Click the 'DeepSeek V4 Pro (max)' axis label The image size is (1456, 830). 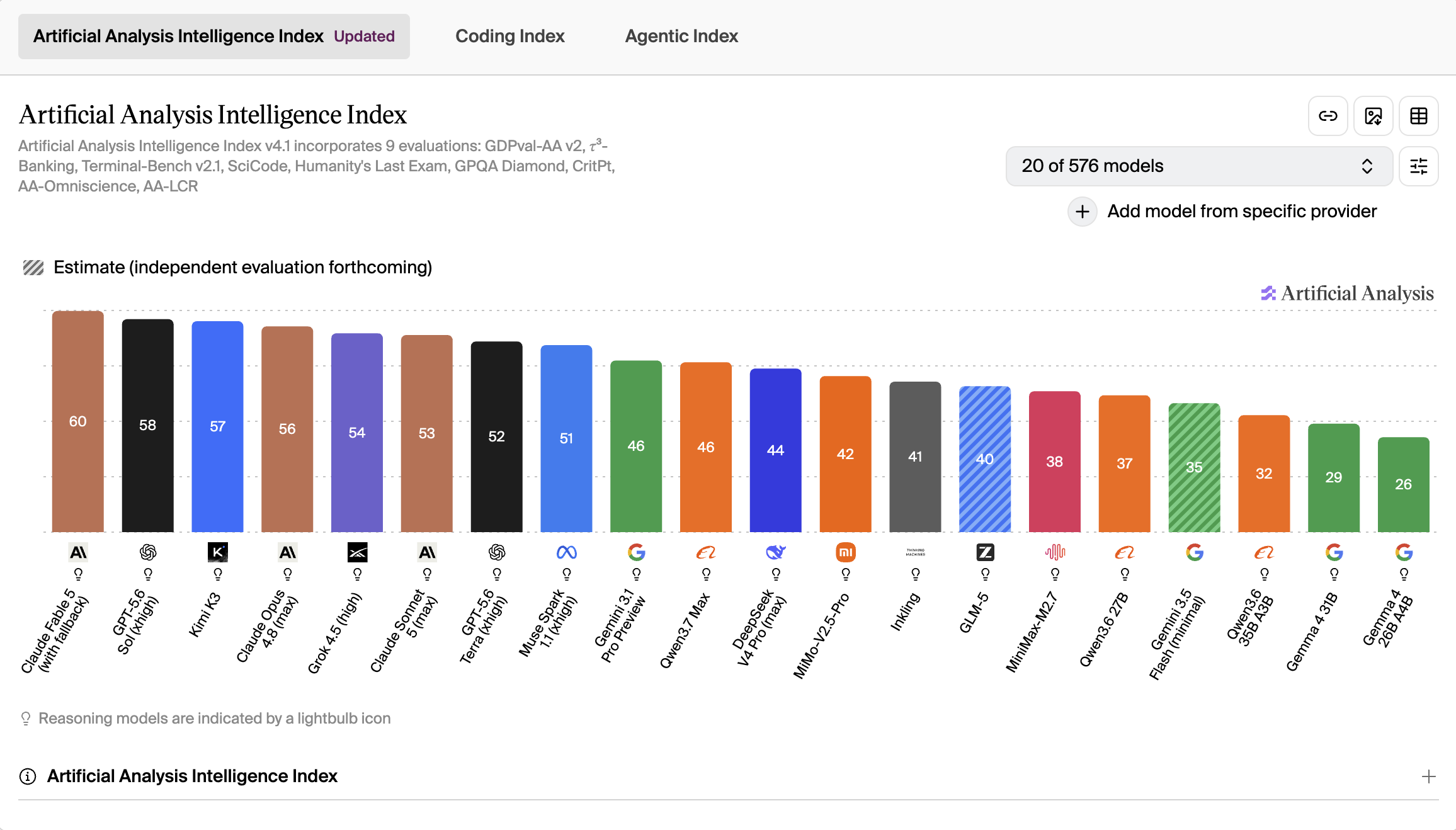point(759,627)
